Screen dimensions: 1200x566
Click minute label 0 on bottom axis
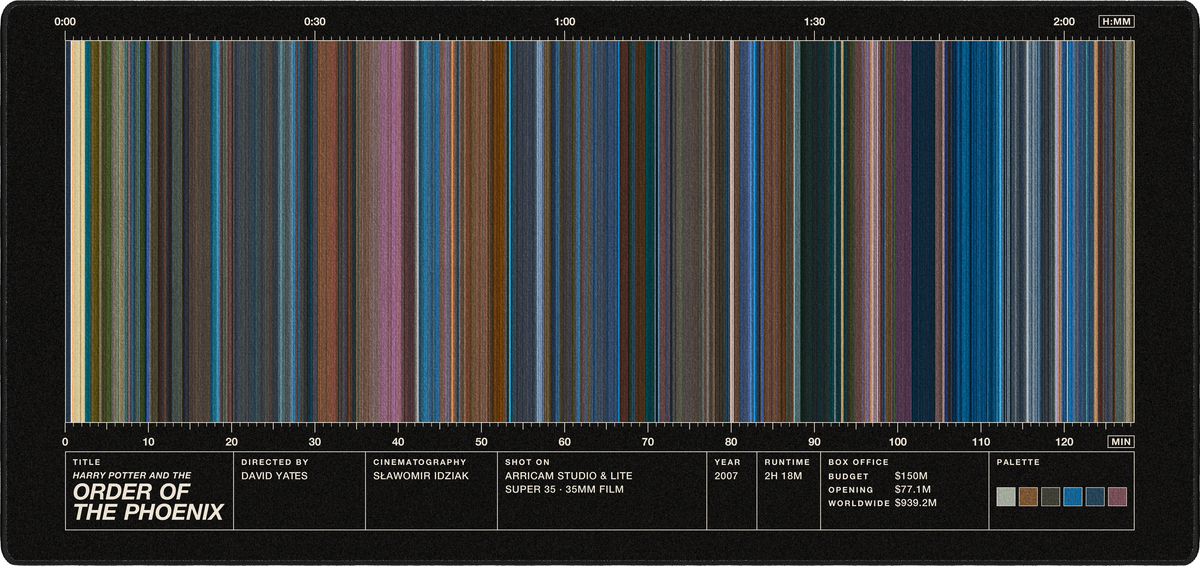tap(65, 442)
